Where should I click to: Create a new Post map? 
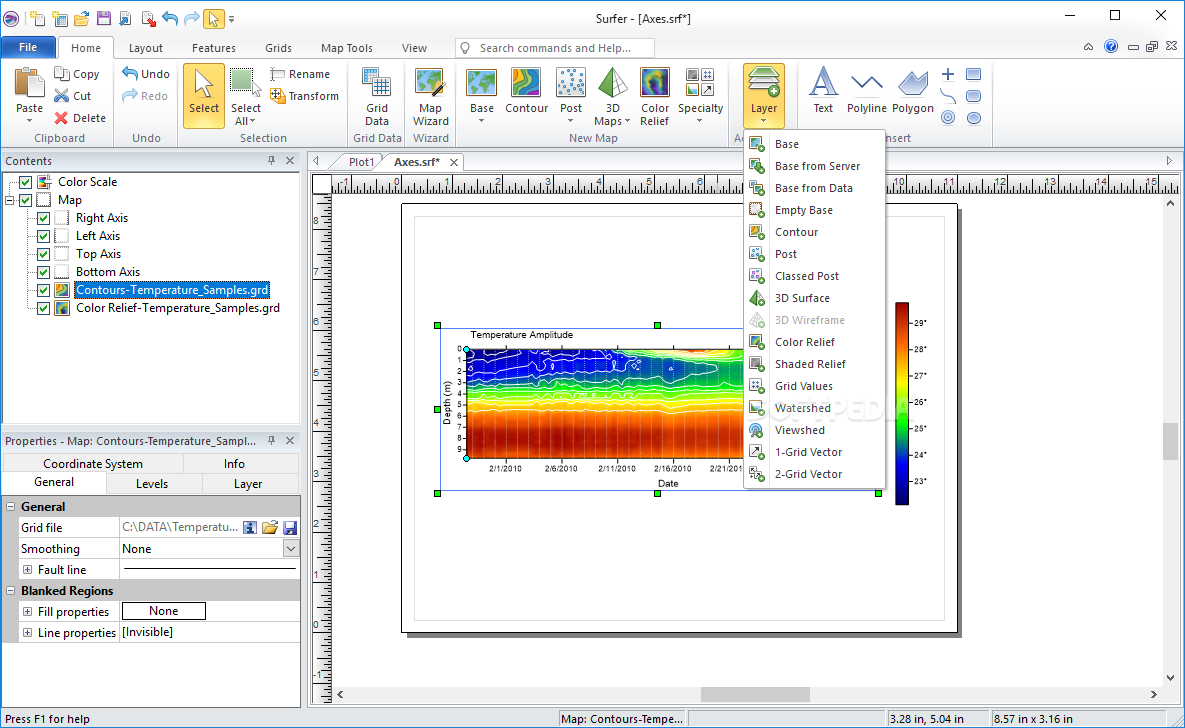click(x=571, y=96)
